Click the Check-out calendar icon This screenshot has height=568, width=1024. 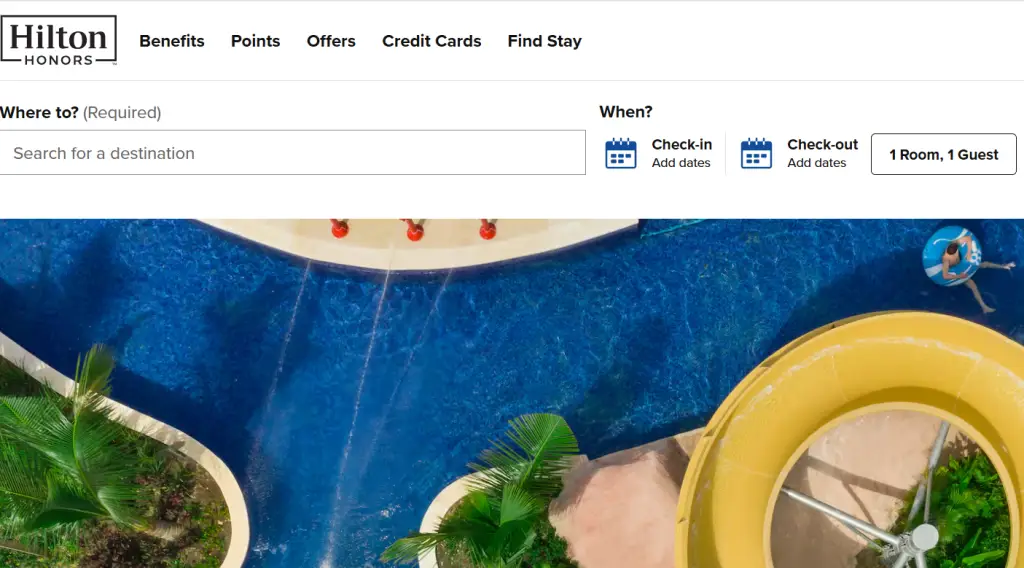(x=756, y=153)
